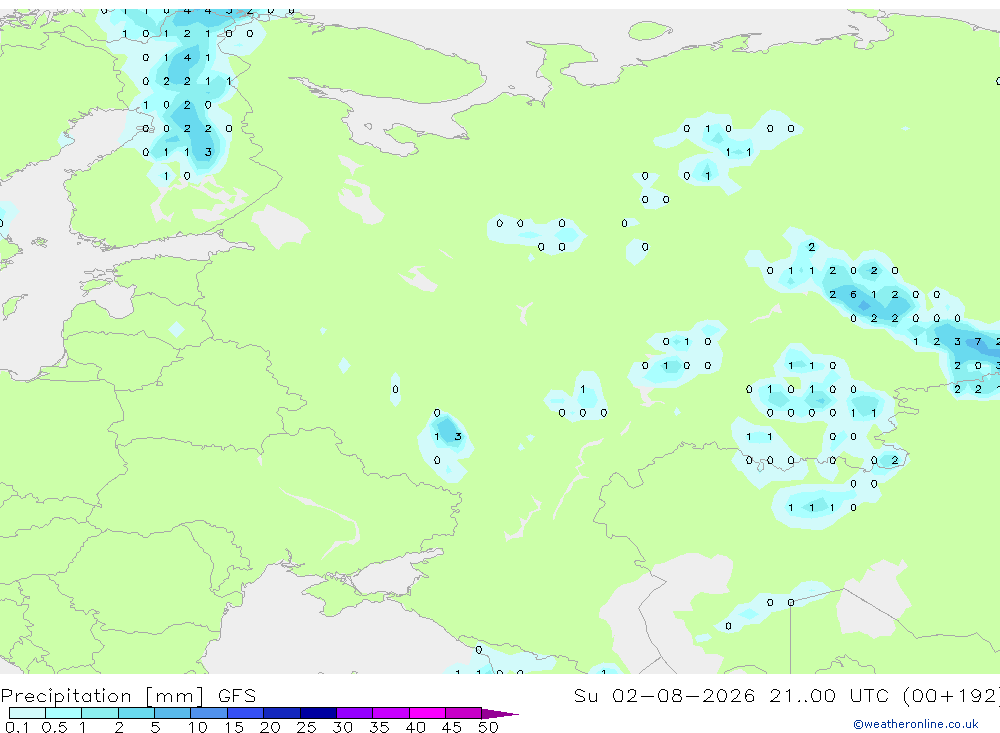Click the precipitation value '6' on map
Viewport: 1000px width, 733px height.
point(853,295)
